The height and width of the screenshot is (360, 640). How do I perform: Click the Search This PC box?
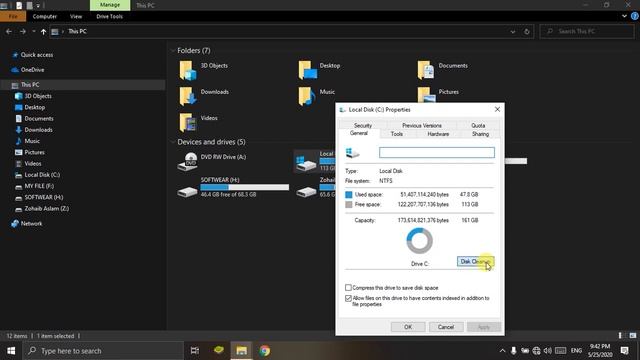[x=587, y=31]
